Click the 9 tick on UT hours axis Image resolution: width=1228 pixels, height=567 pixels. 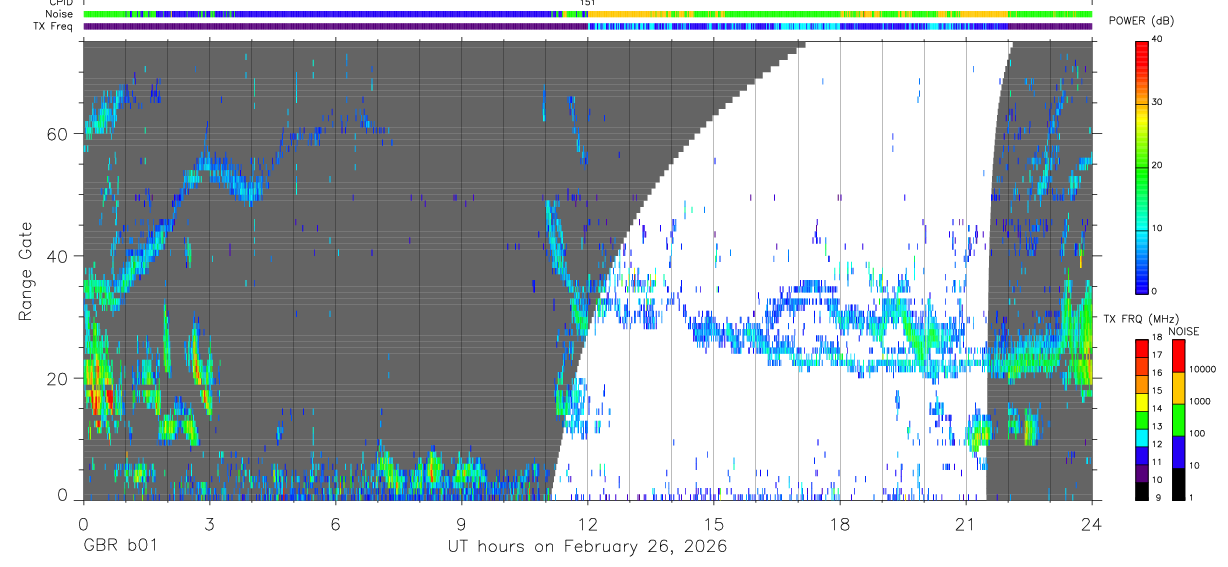click(461, 523)
